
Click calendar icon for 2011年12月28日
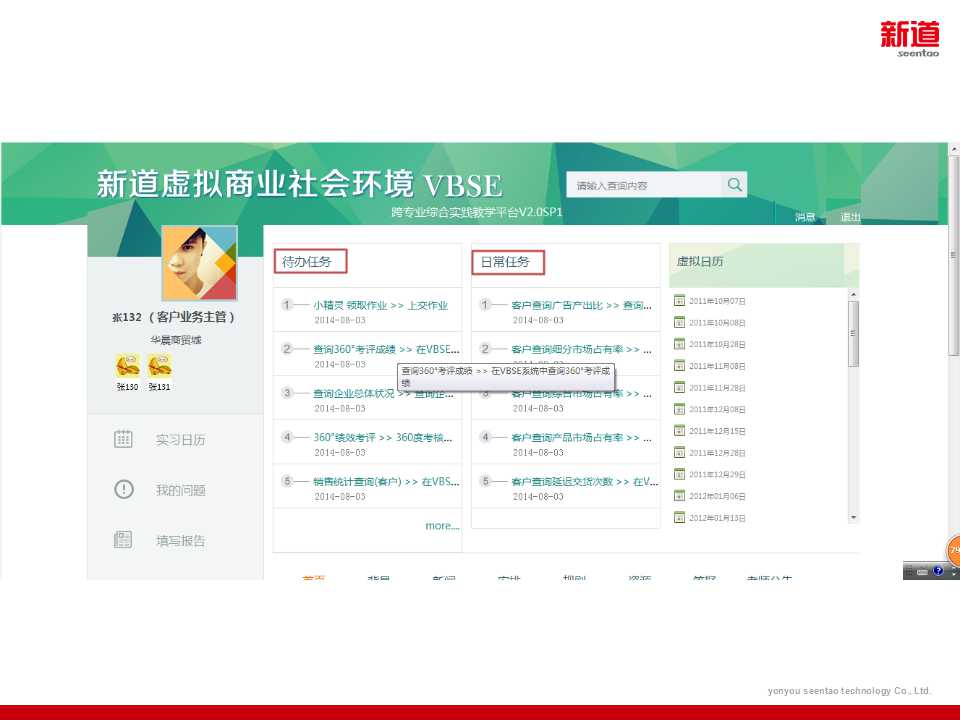679,452
